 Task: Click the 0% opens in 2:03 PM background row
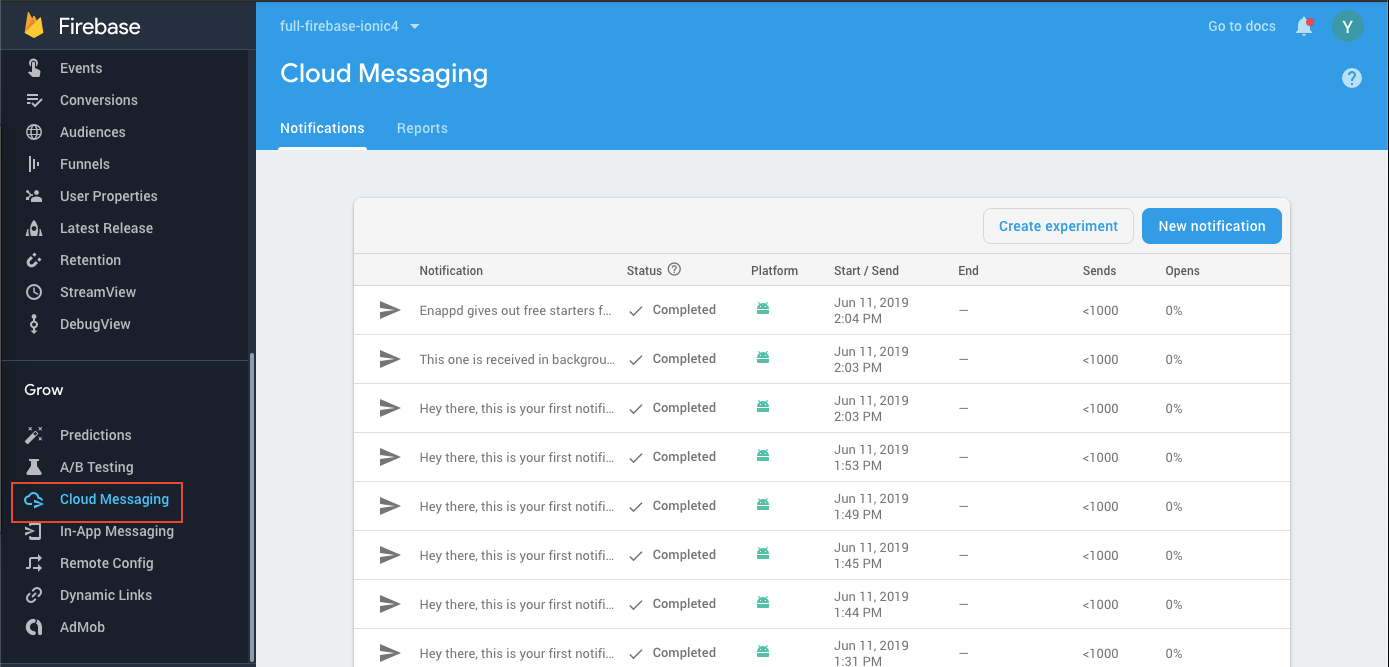[1174, 359]
